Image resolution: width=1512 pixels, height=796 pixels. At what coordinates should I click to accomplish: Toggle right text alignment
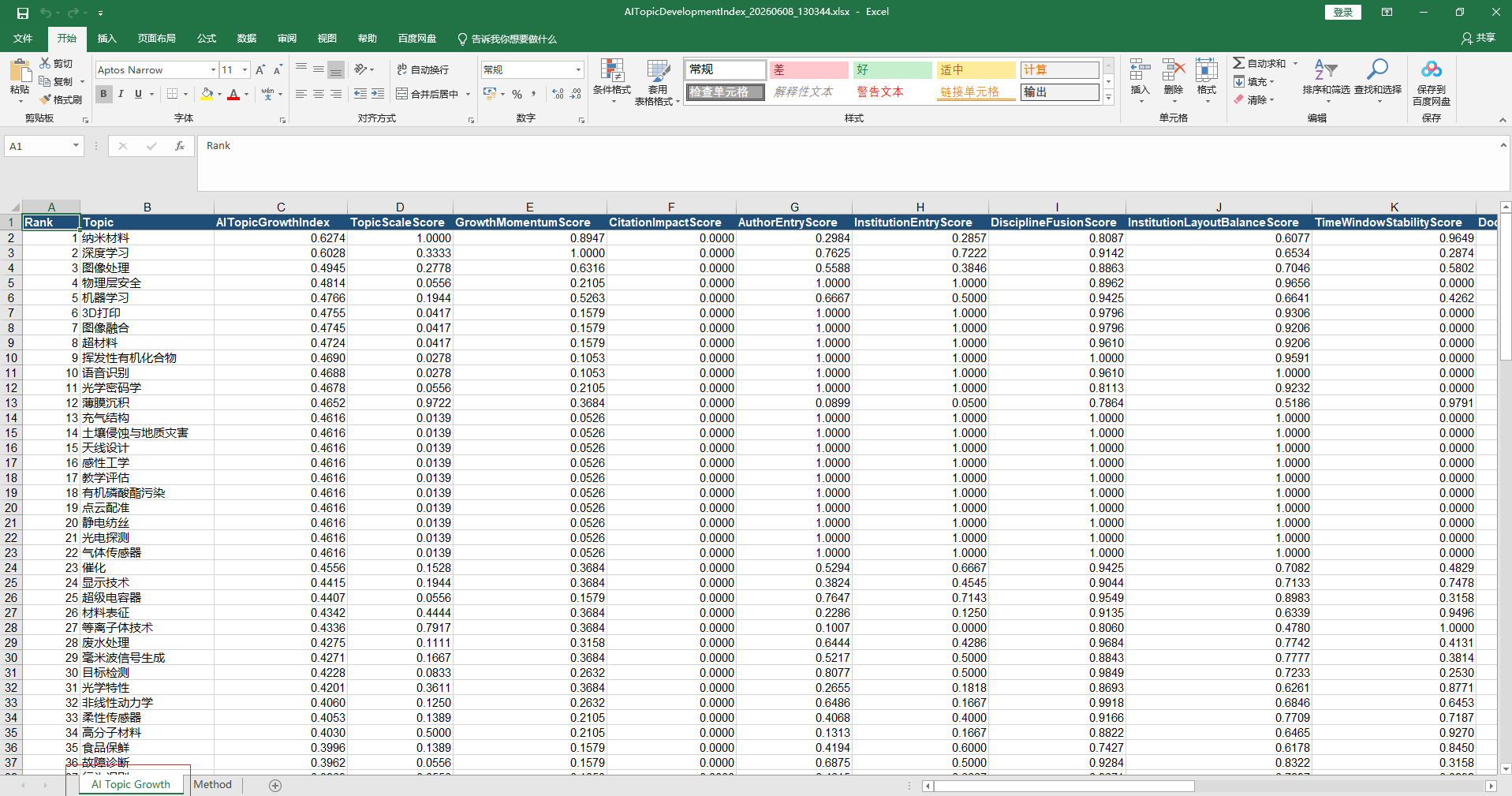(336, 94)
